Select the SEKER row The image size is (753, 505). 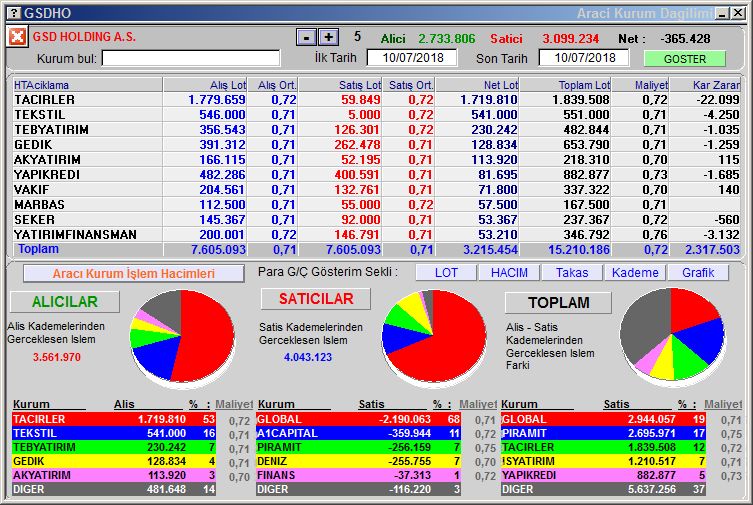(377, 219)
